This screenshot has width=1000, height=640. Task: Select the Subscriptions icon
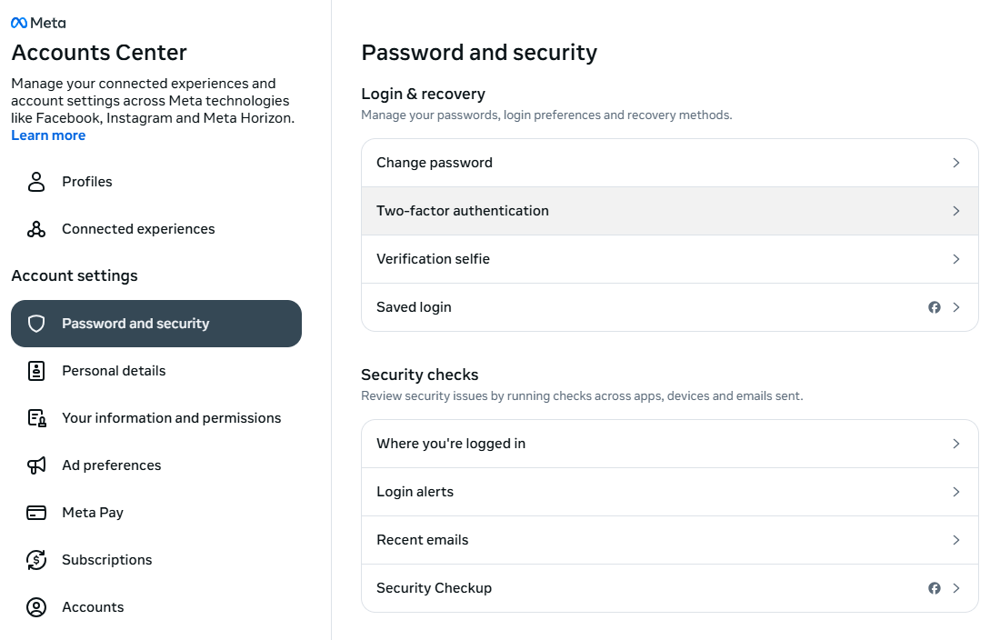coord(36,559)
